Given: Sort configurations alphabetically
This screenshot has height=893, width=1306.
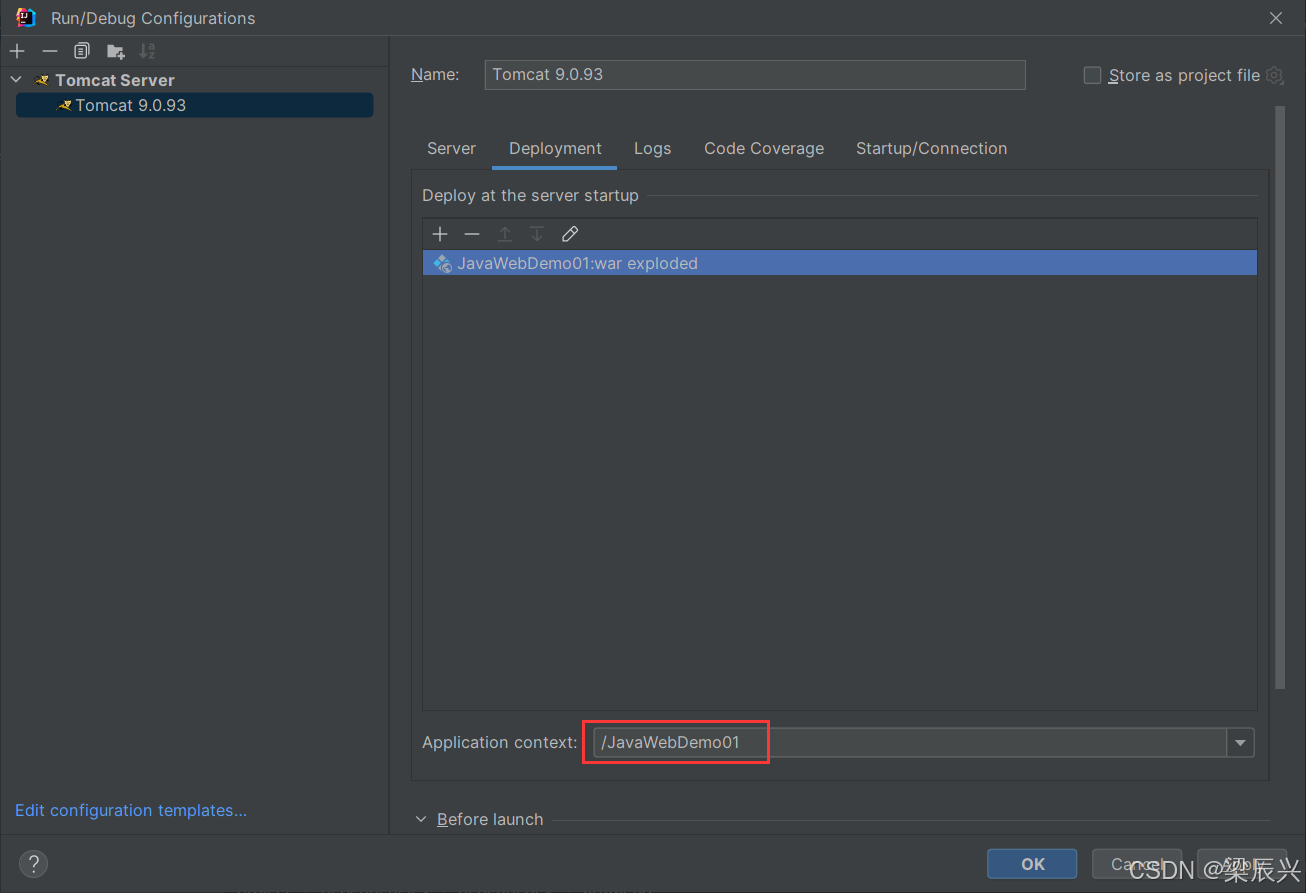Looking at the screenshot, I should (147, 51).
